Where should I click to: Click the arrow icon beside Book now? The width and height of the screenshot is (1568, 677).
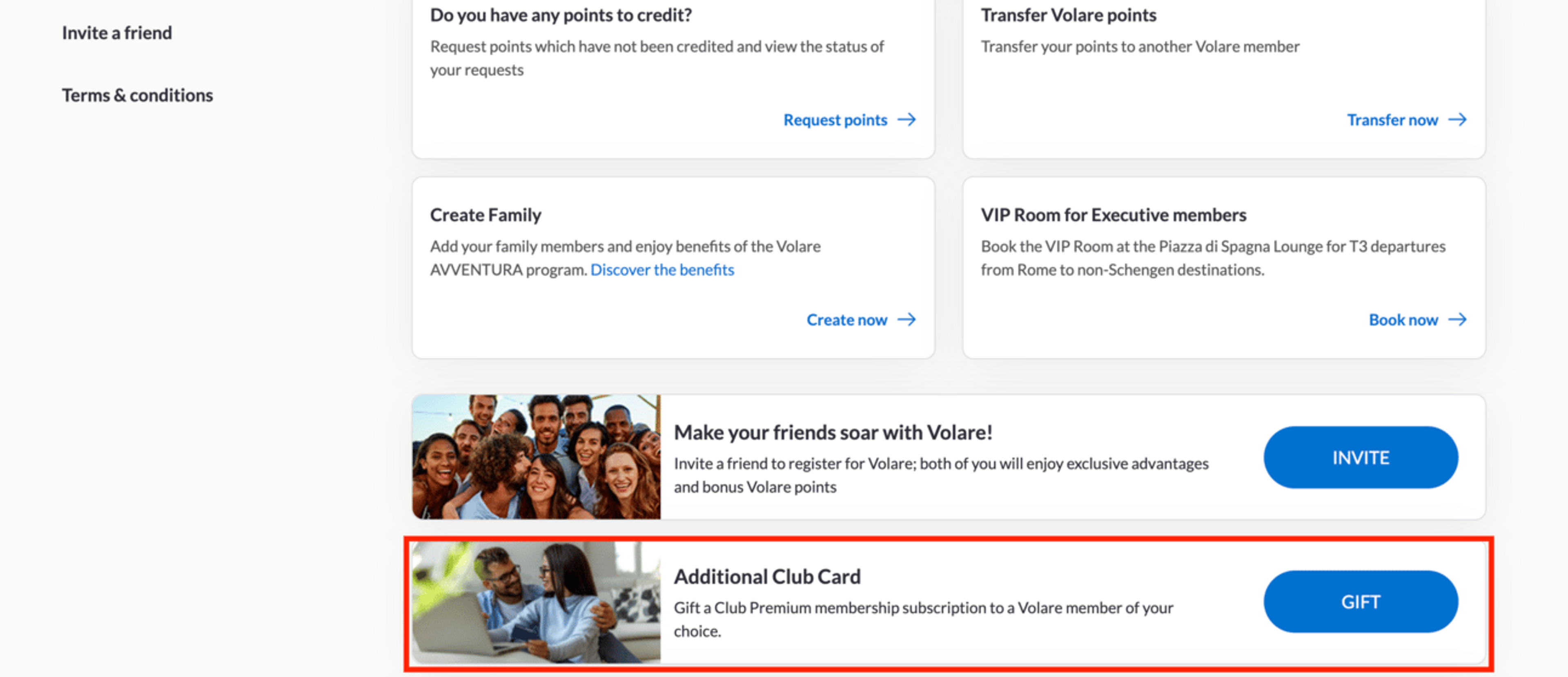pyautogui.click(x=1457, y=319)
